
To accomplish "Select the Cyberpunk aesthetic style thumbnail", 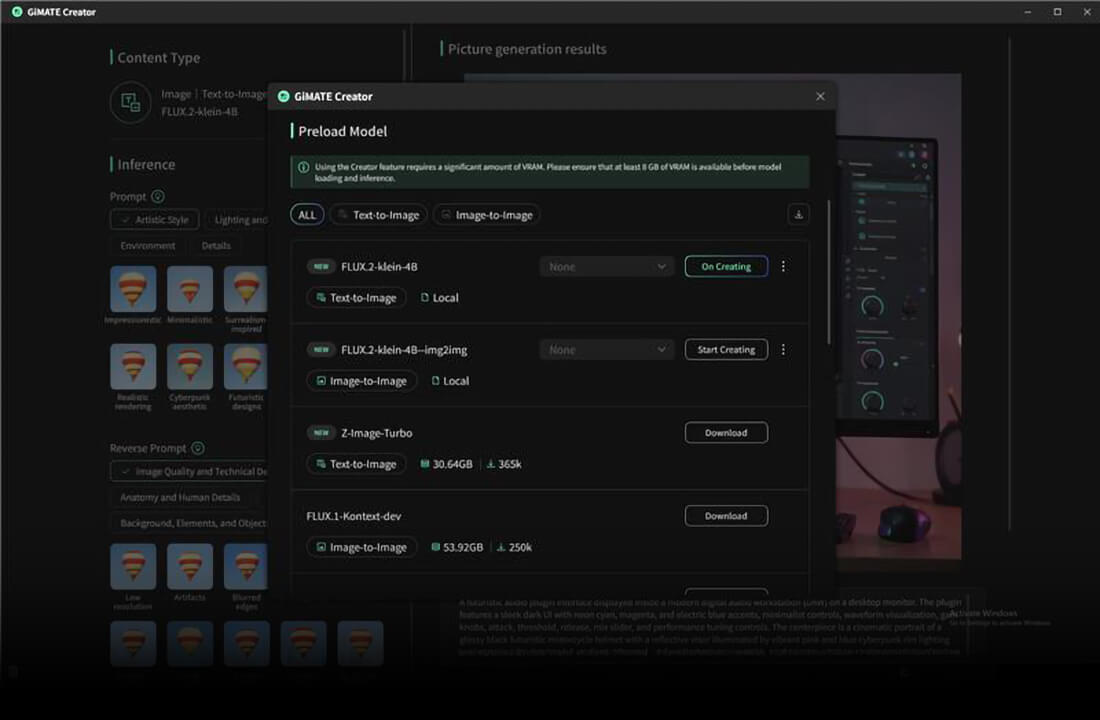I will coord(189,366).
